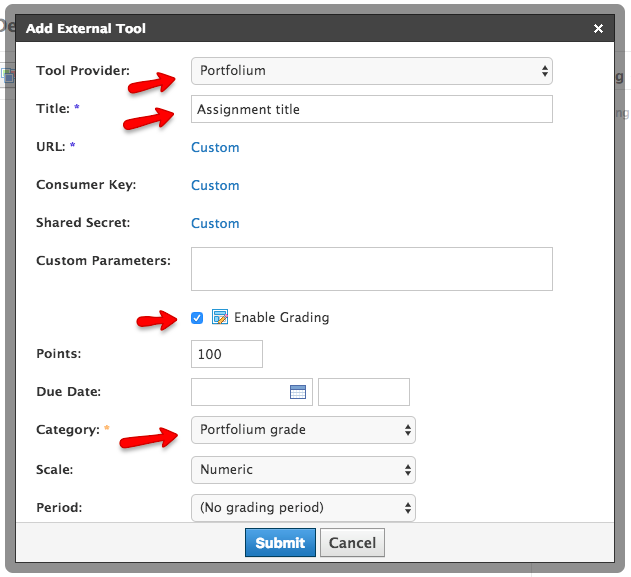Click the Custom link for Shared Secret
Image resolution: width=631 pixels, height=577 pixels.
pos(215,223)
